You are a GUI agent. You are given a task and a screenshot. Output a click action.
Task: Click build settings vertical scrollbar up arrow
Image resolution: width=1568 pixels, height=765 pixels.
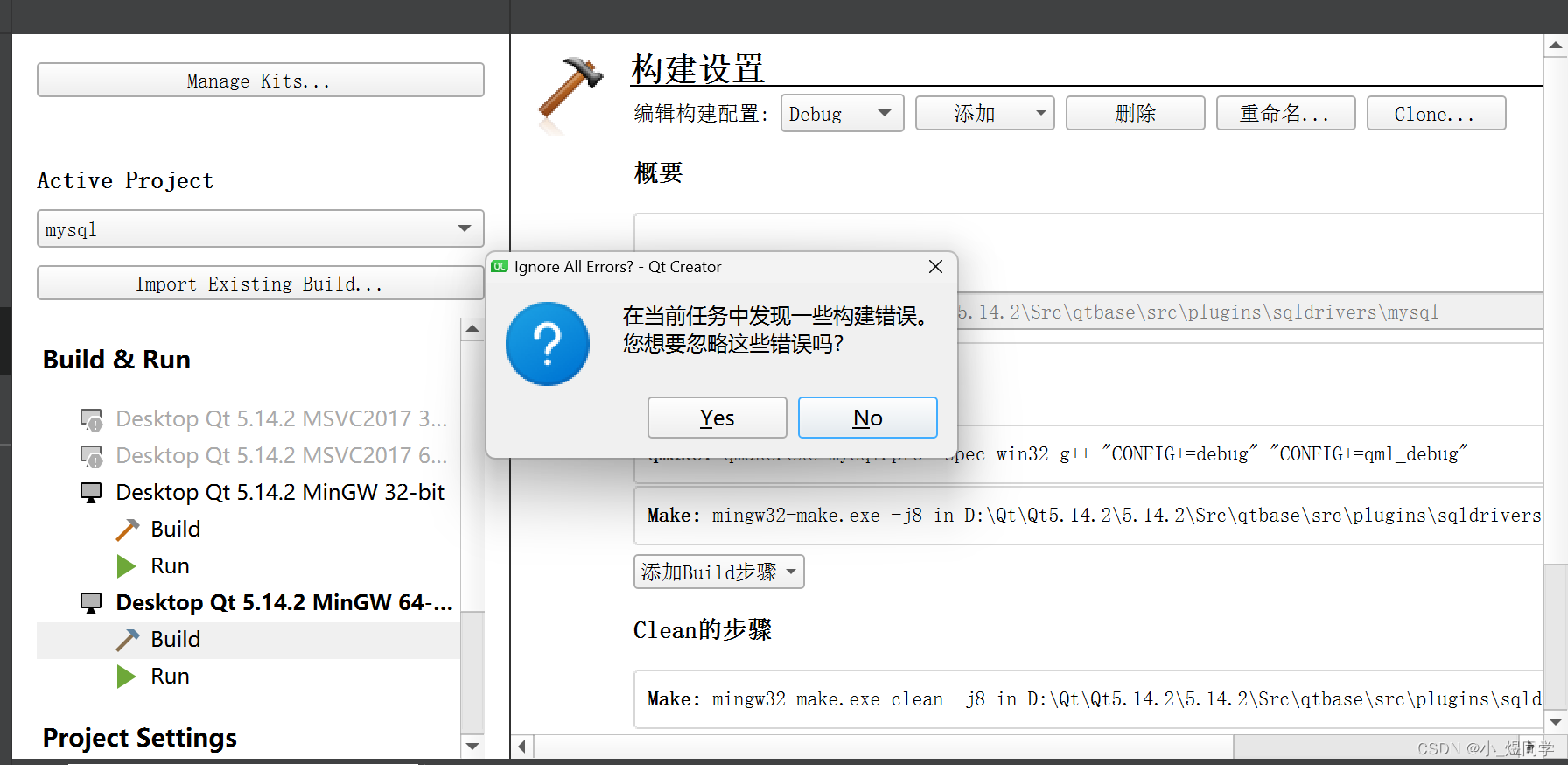[x=1556, y=46]
